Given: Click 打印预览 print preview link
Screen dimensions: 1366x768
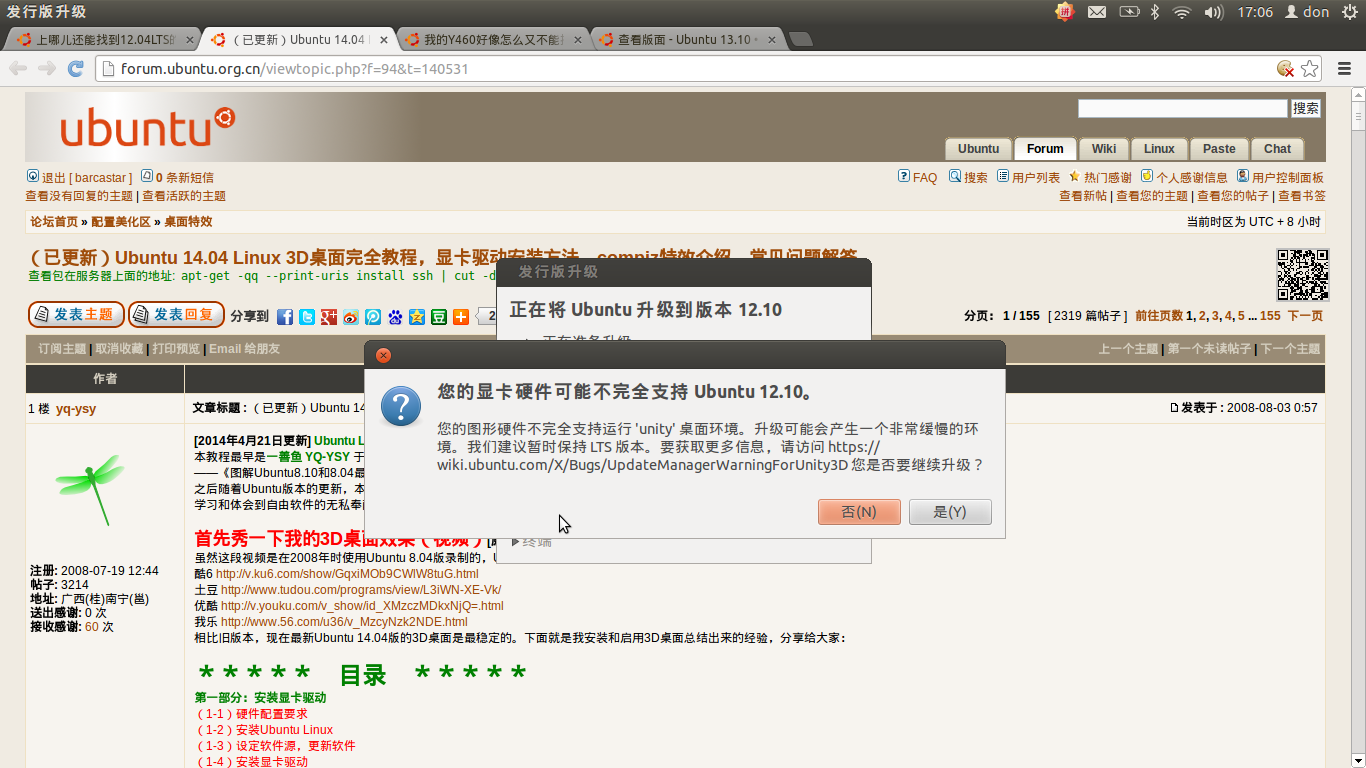Looking at the screenshot, I should pyautogui.click(x=176, y=349).
